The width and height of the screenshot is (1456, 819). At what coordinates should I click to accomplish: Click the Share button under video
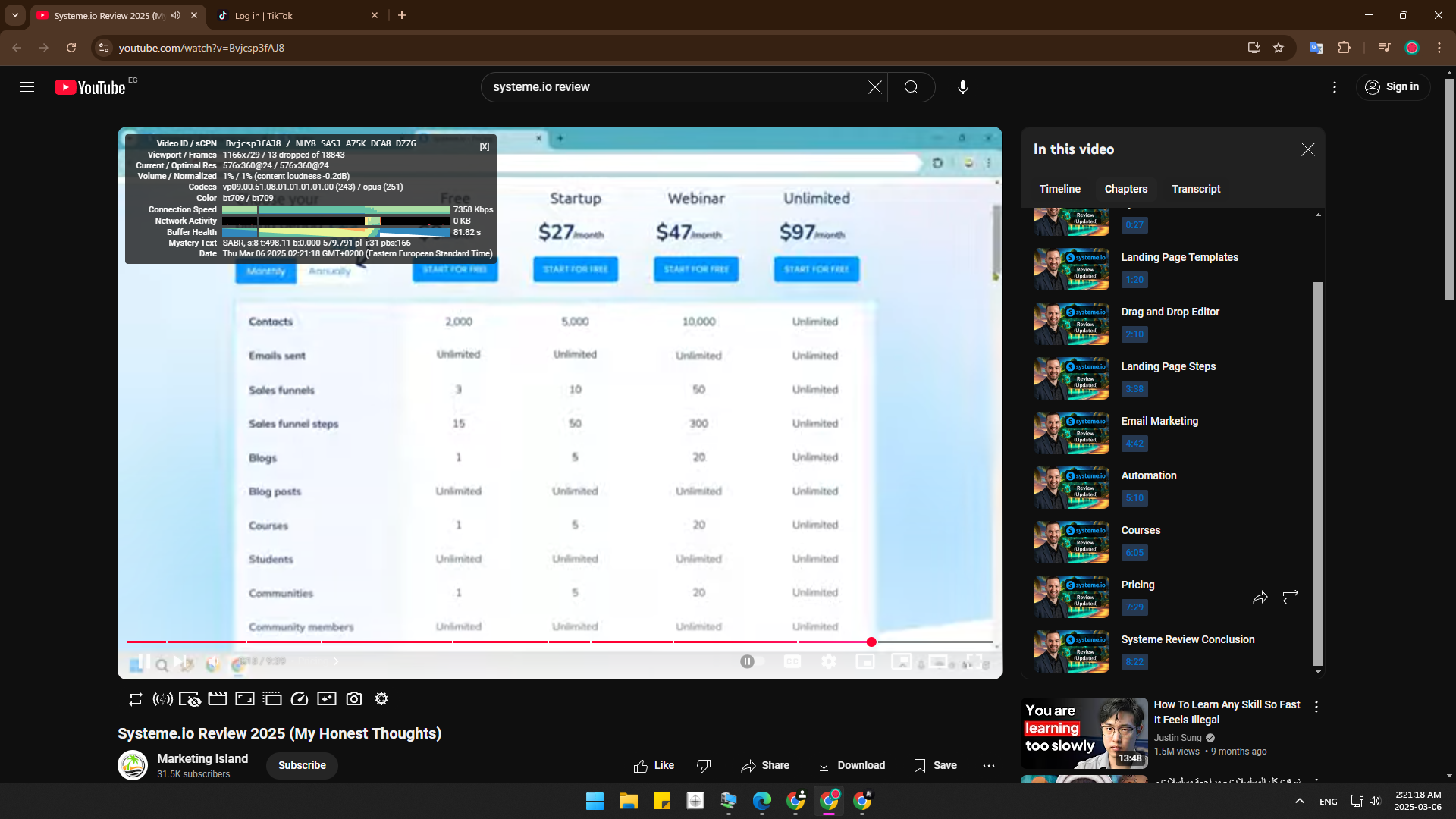(x=765, y=766)
